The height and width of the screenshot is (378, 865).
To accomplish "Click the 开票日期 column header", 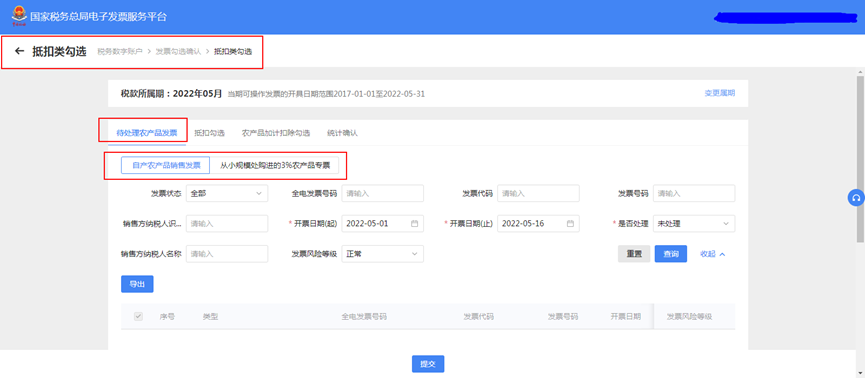I will (626, 317).
